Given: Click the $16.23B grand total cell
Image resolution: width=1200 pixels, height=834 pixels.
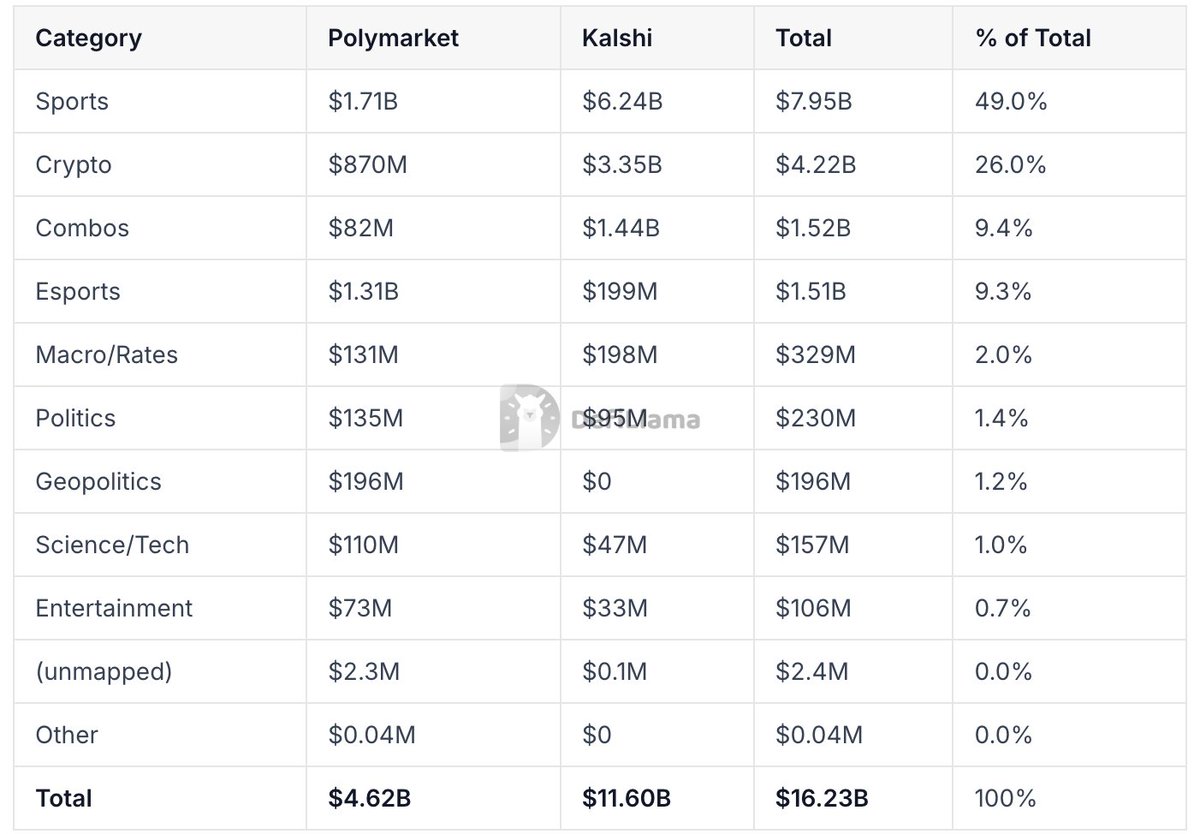Looking at the screenshot, I should (821, 798).
